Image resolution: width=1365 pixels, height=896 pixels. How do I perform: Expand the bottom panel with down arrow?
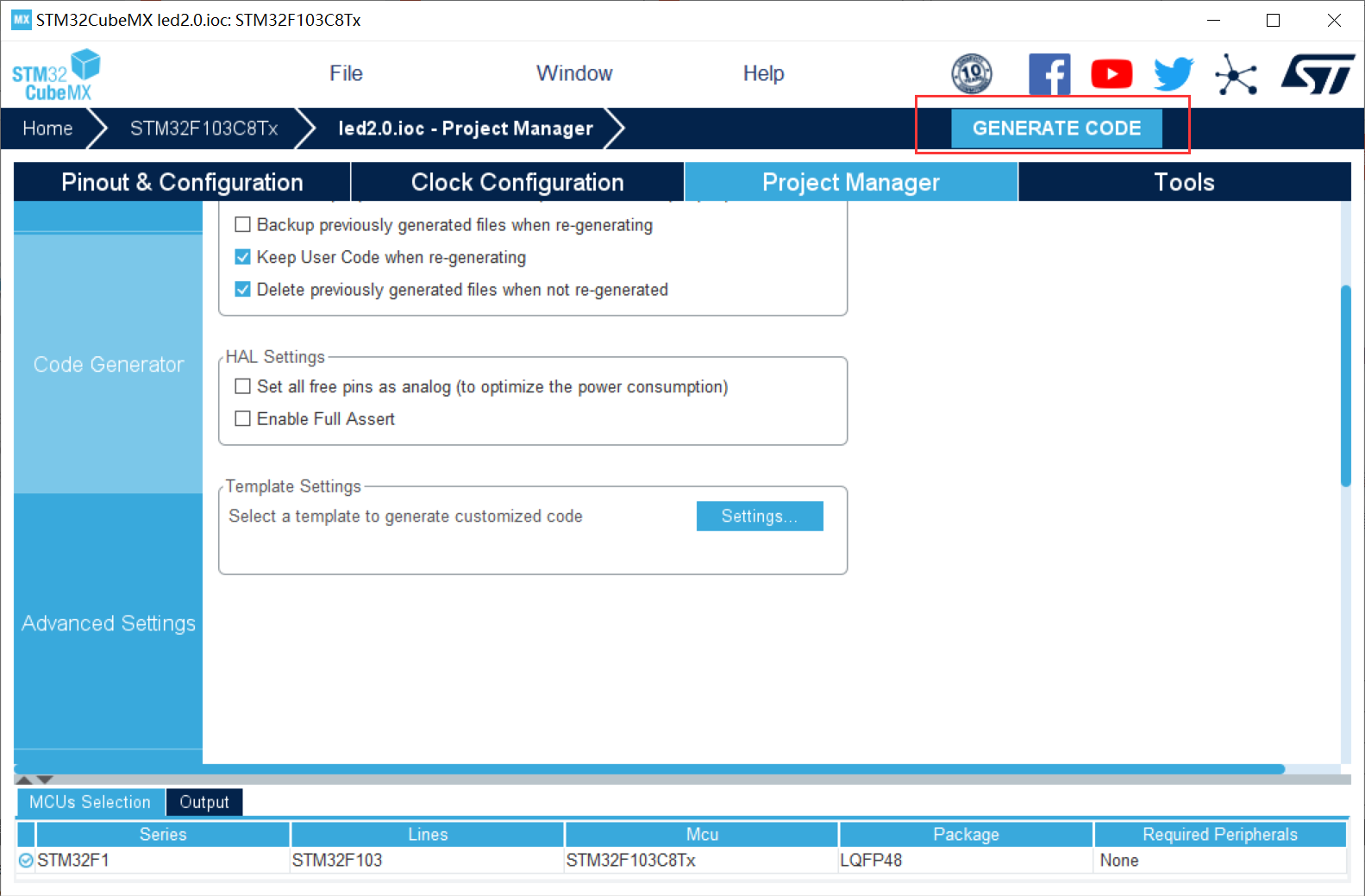click(45, 780)
